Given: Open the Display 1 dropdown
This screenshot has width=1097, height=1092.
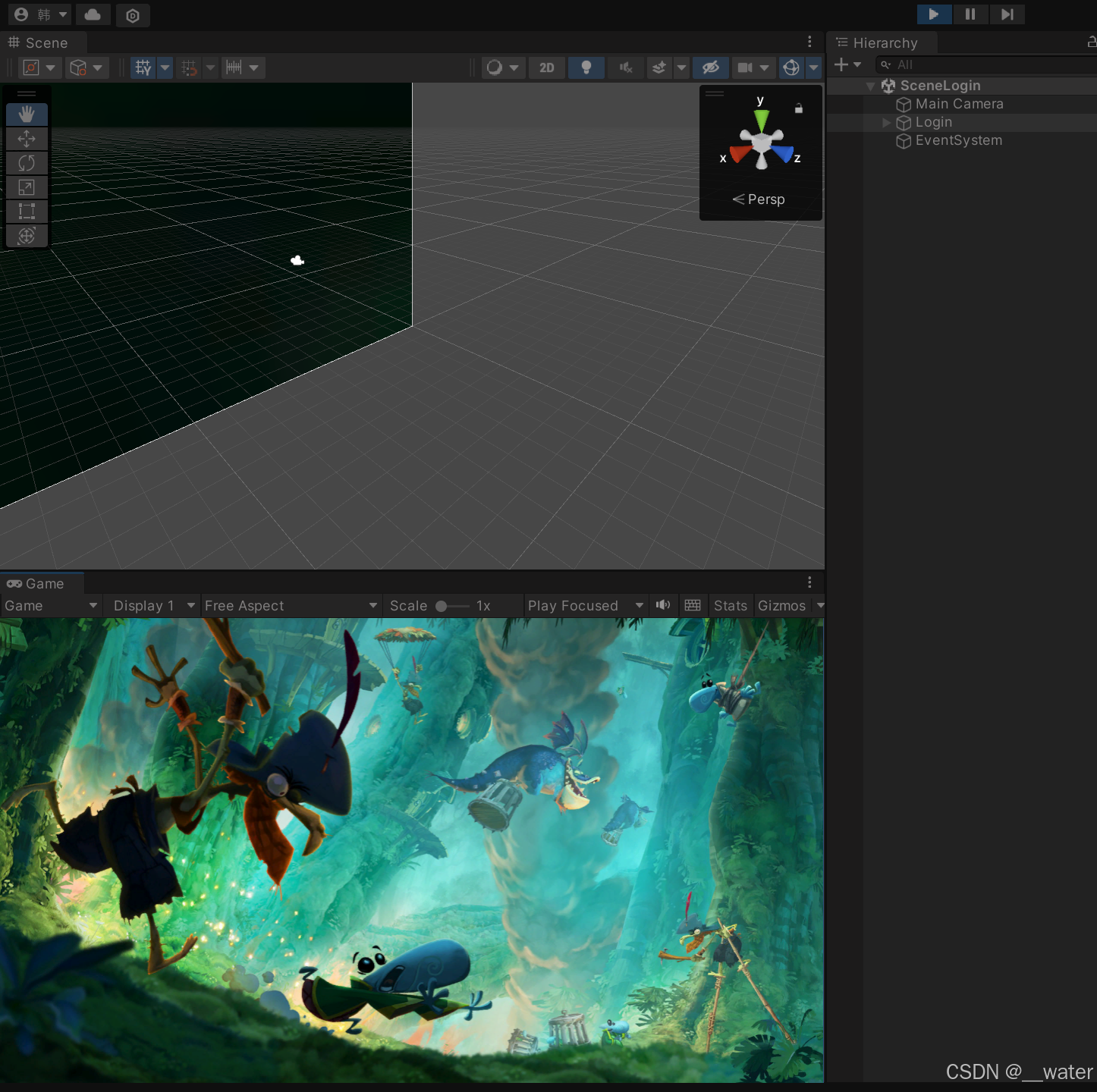Looking at the screenshot, I should click(x=155, y=606).
